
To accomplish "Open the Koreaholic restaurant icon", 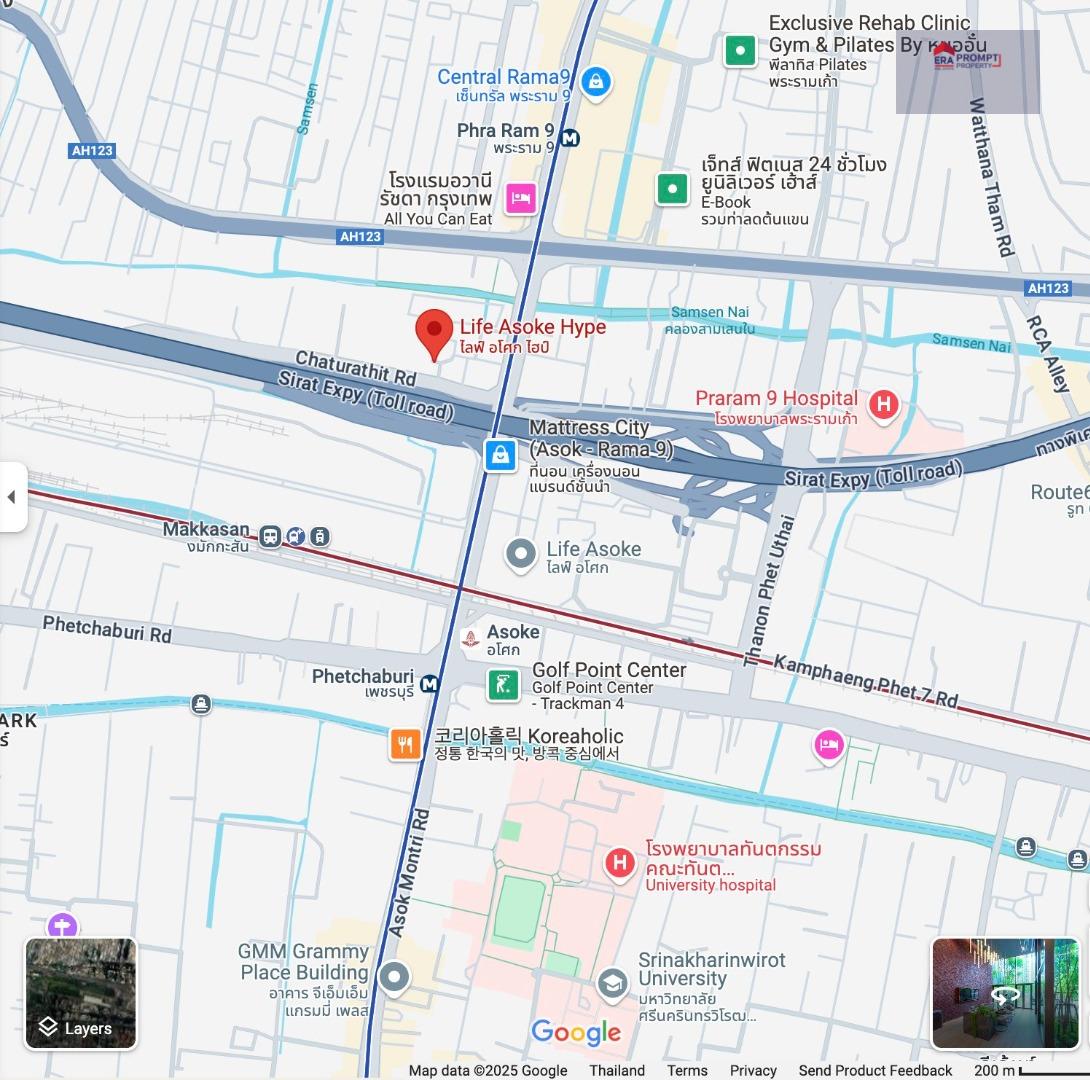I will coord(405,744).
